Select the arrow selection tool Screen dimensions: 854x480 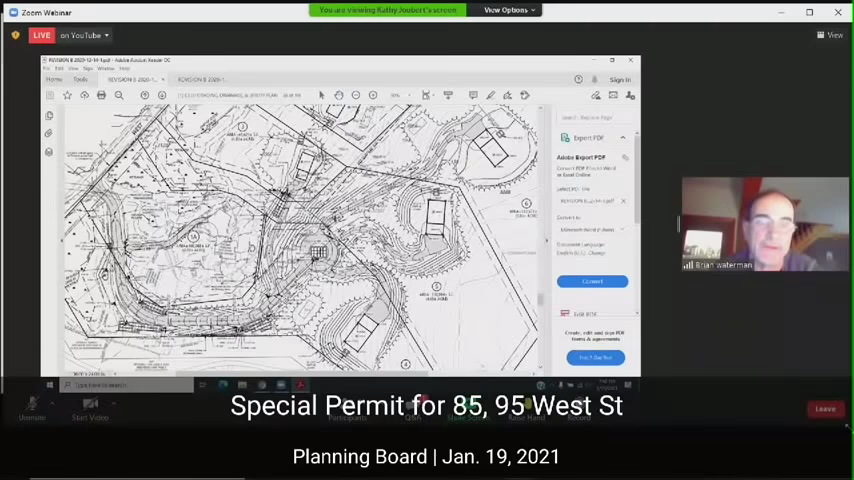(321, 95)
